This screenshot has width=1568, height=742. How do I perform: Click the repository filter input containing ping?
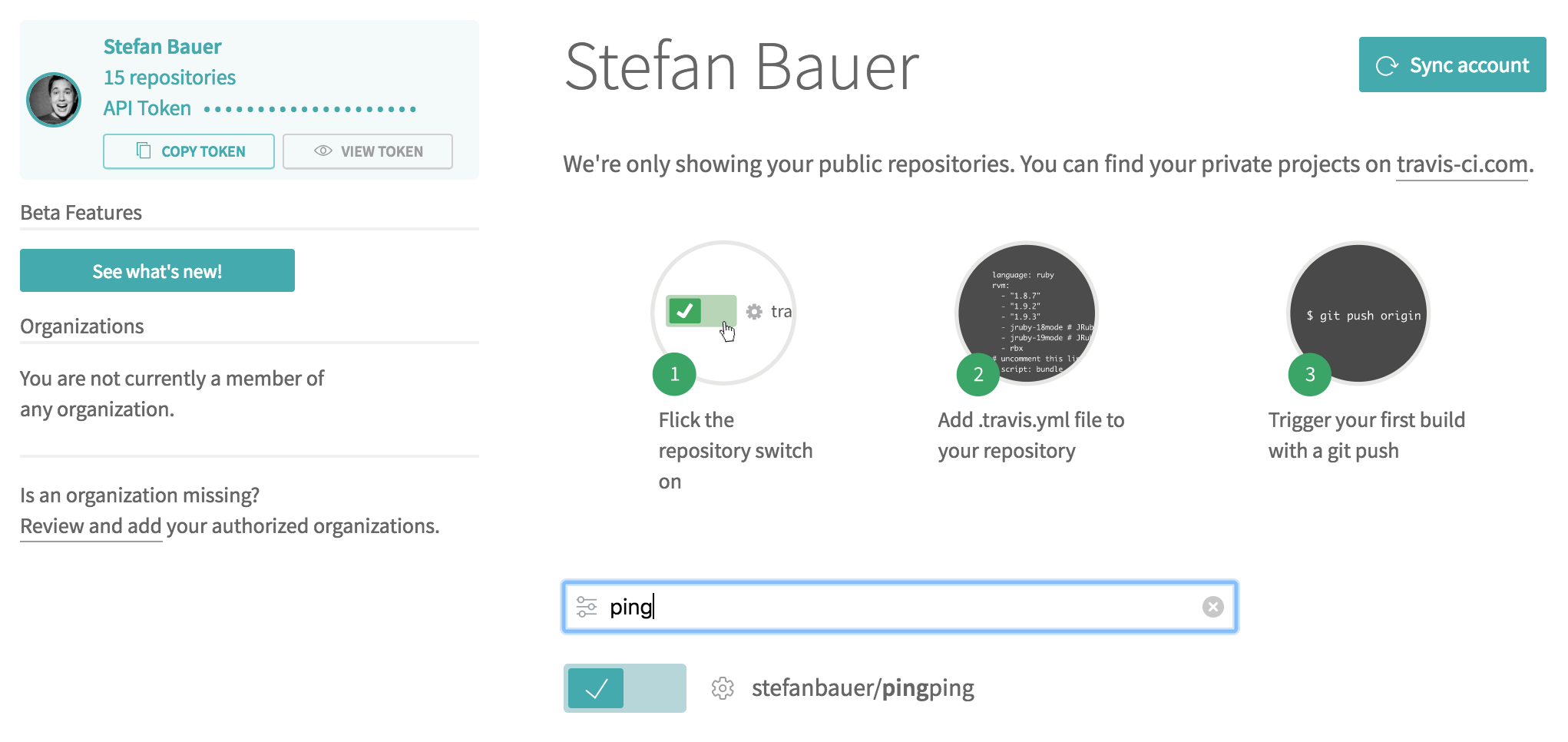pyautogui.click(x=900, y=607)
